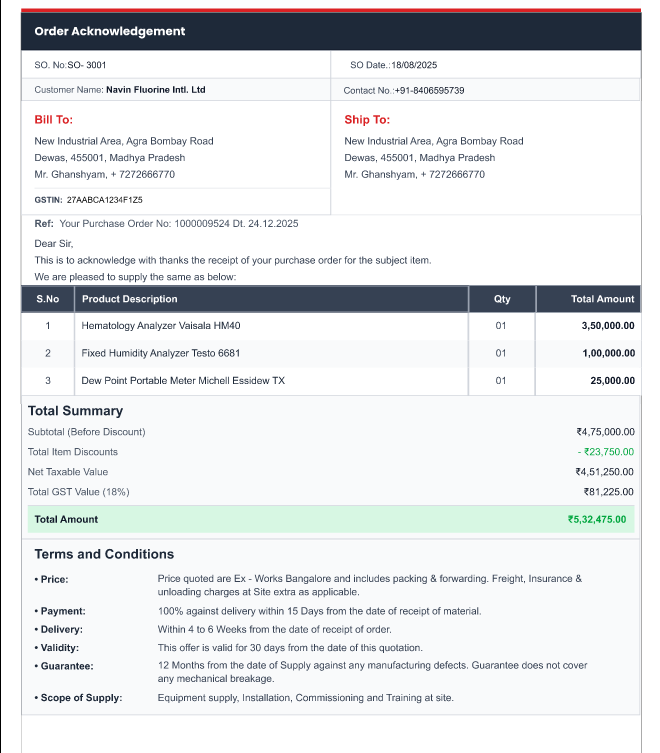This screenshot has height=753, width=660.
Task: Click the 3,50,000.00 amount in row one
Action: [608, 326]
